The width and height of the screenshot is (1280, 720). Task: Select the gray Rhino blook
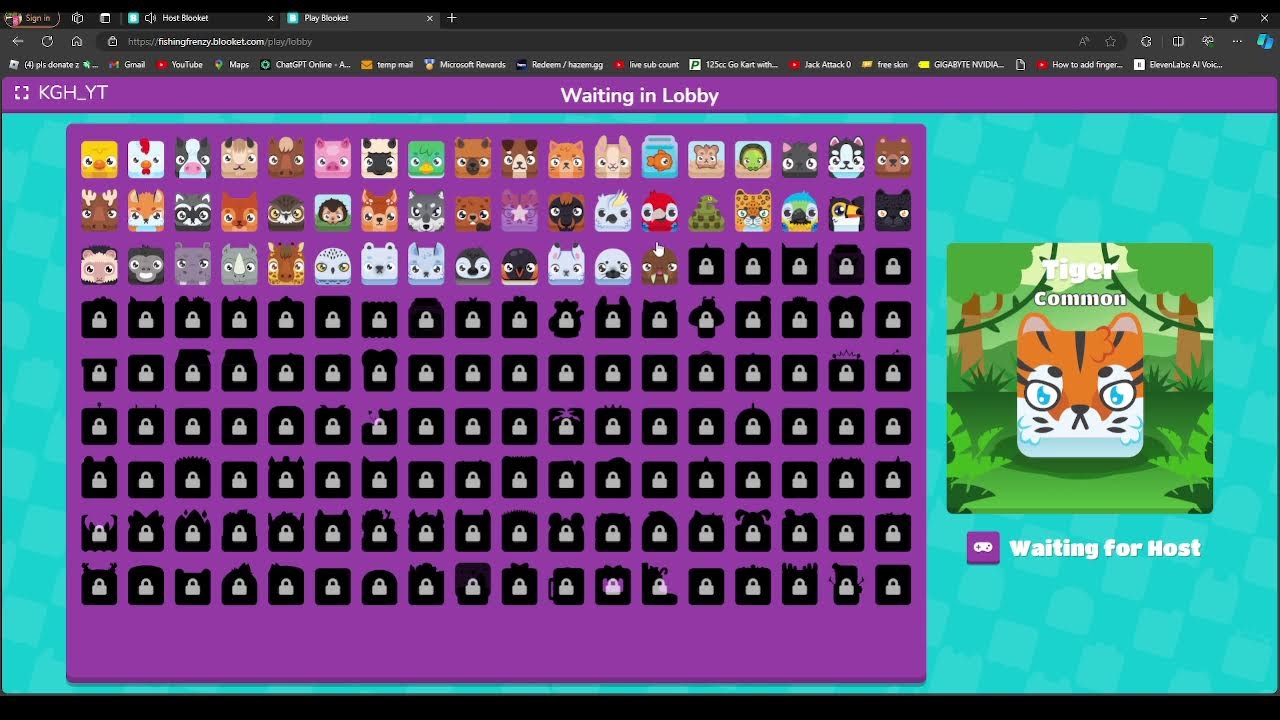(239, 266)
